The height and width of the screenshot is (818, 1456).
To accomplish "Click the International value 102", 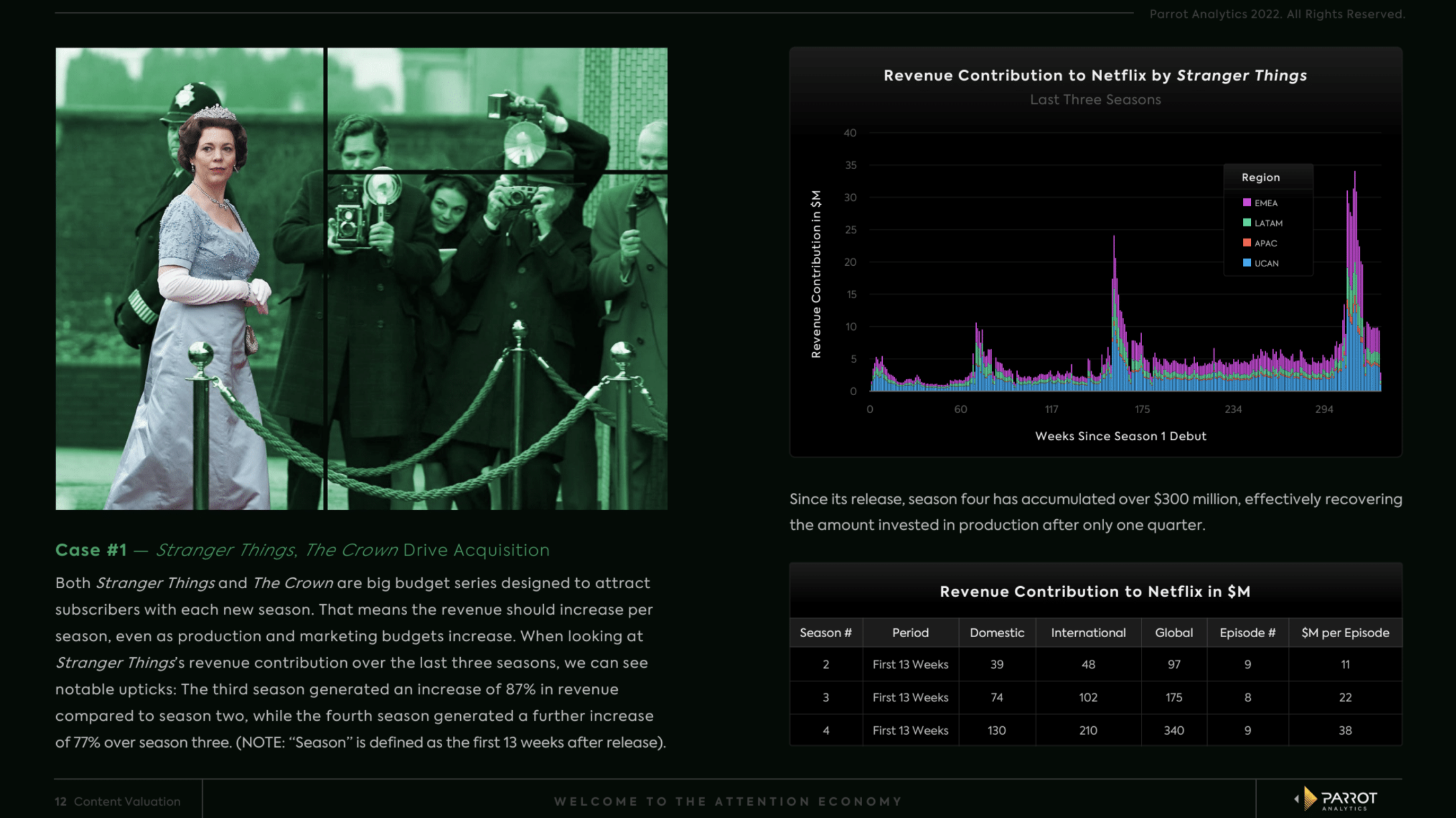I will pyautogui.click(x=1088, y=698).
